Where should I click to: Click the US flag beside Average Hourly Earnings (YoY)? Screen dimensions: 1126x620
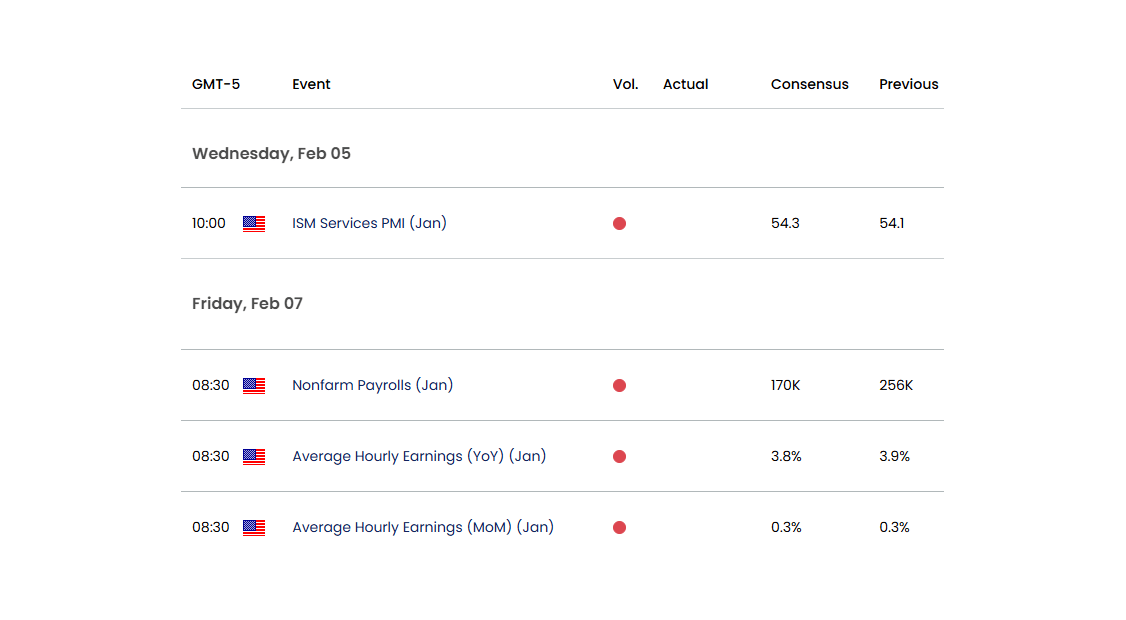coord(254,456)
